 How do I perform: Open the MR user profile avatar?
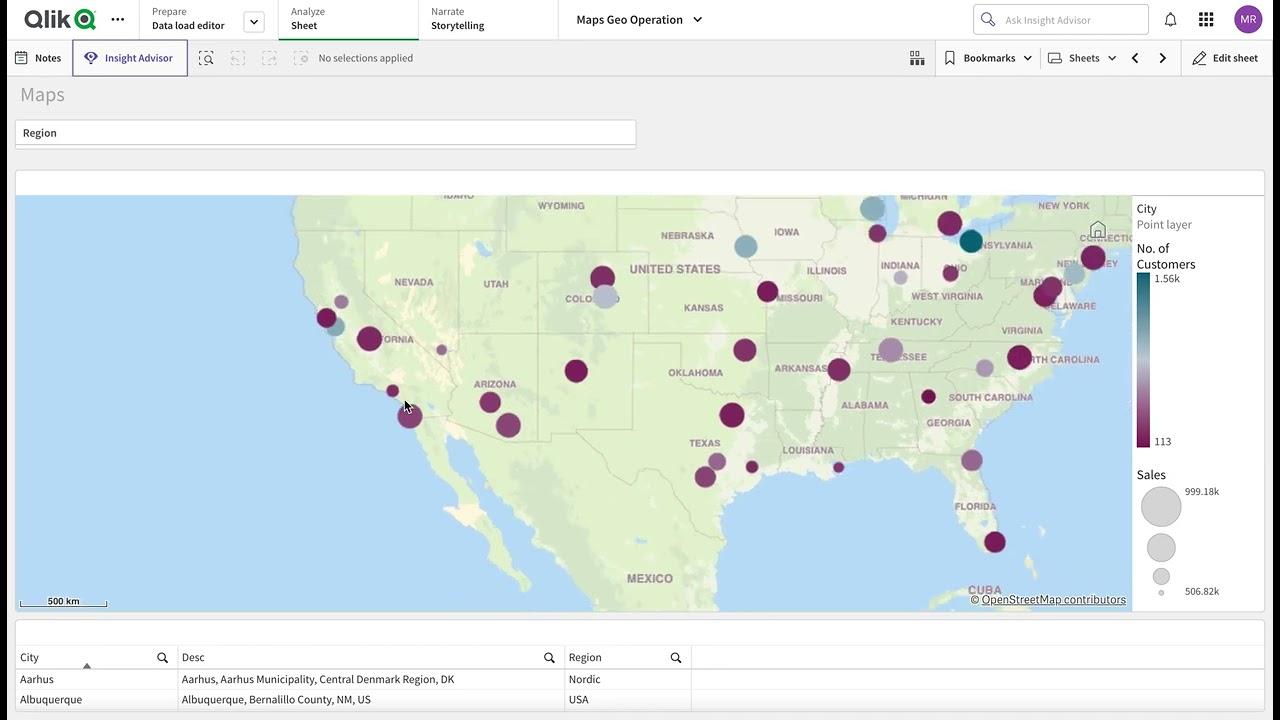1248,19
